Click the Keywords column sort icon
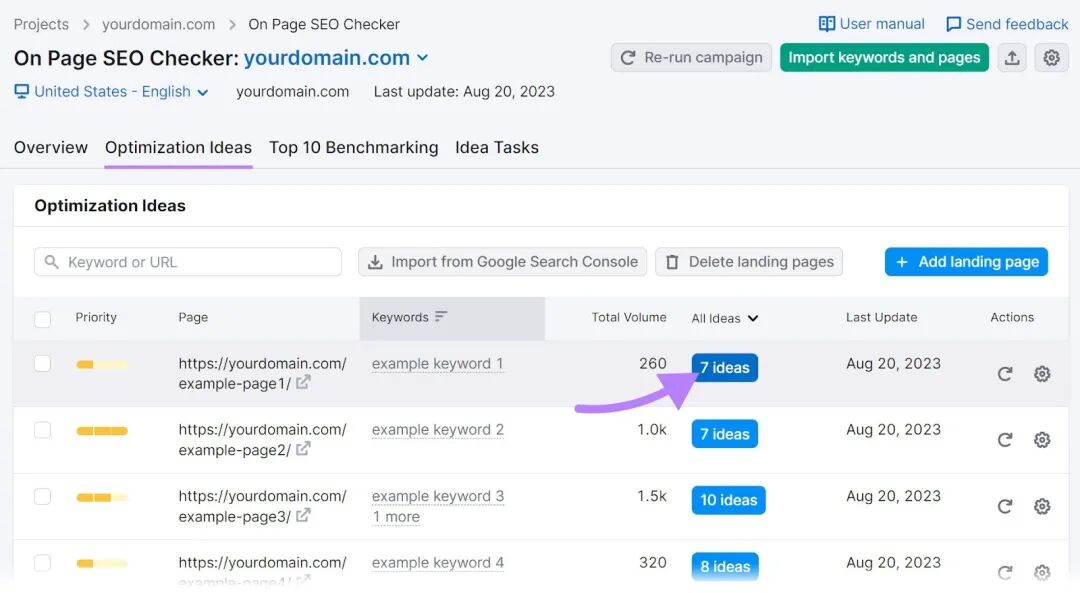Viewport: 1080px width, 593px height. point(441,317)
